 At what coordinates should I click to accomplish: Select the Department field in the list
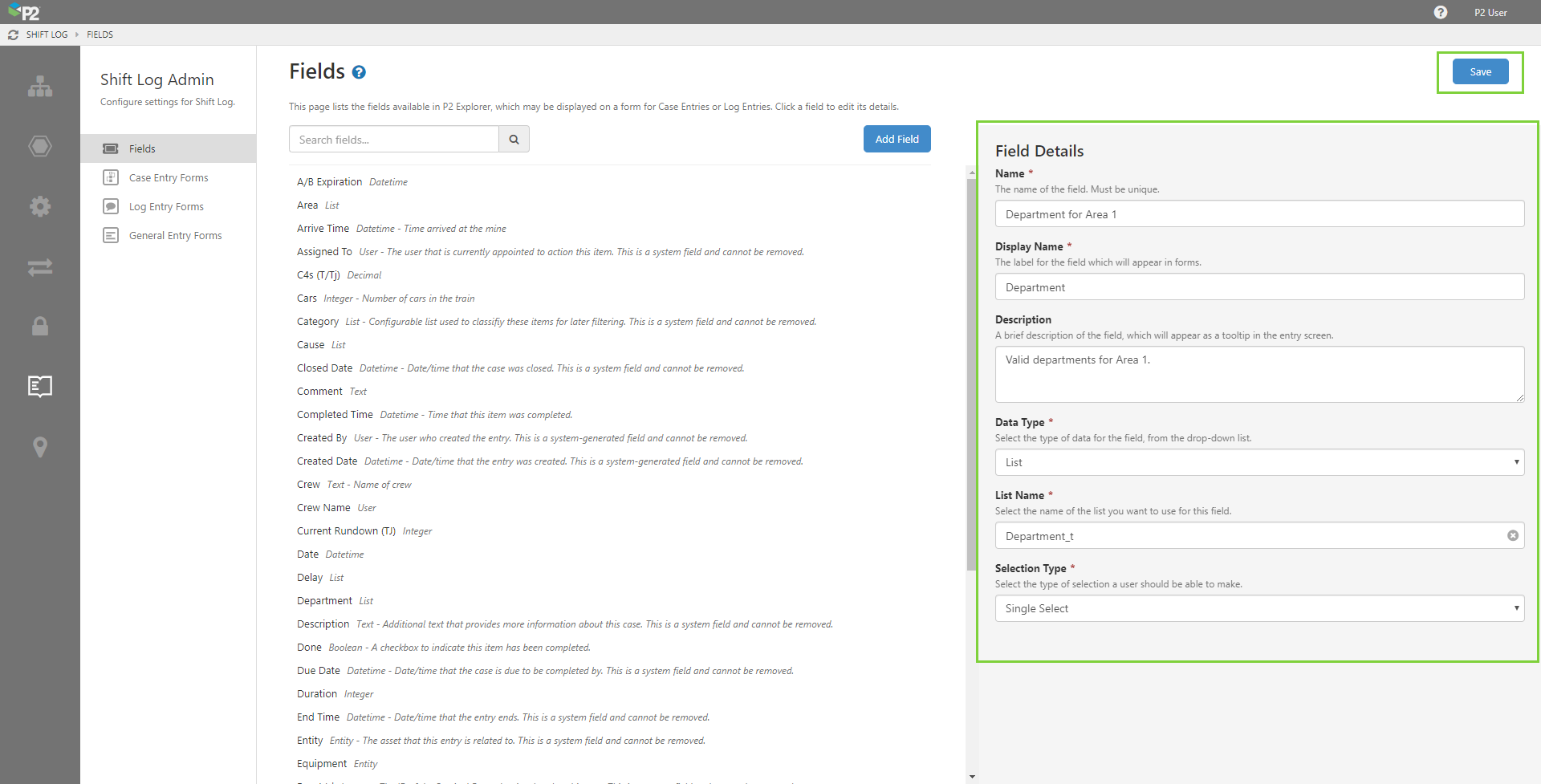coord(324,601)
